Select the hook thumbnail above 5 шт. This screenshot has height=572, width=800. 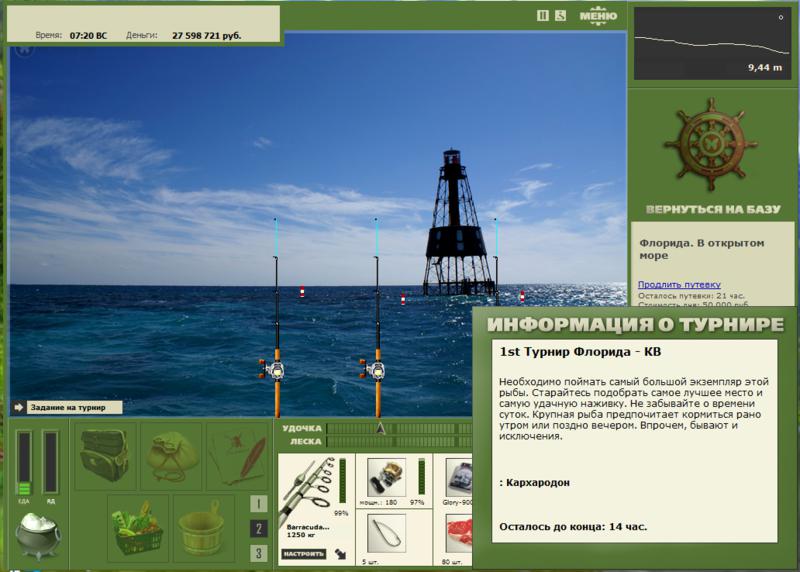[386, 534]
